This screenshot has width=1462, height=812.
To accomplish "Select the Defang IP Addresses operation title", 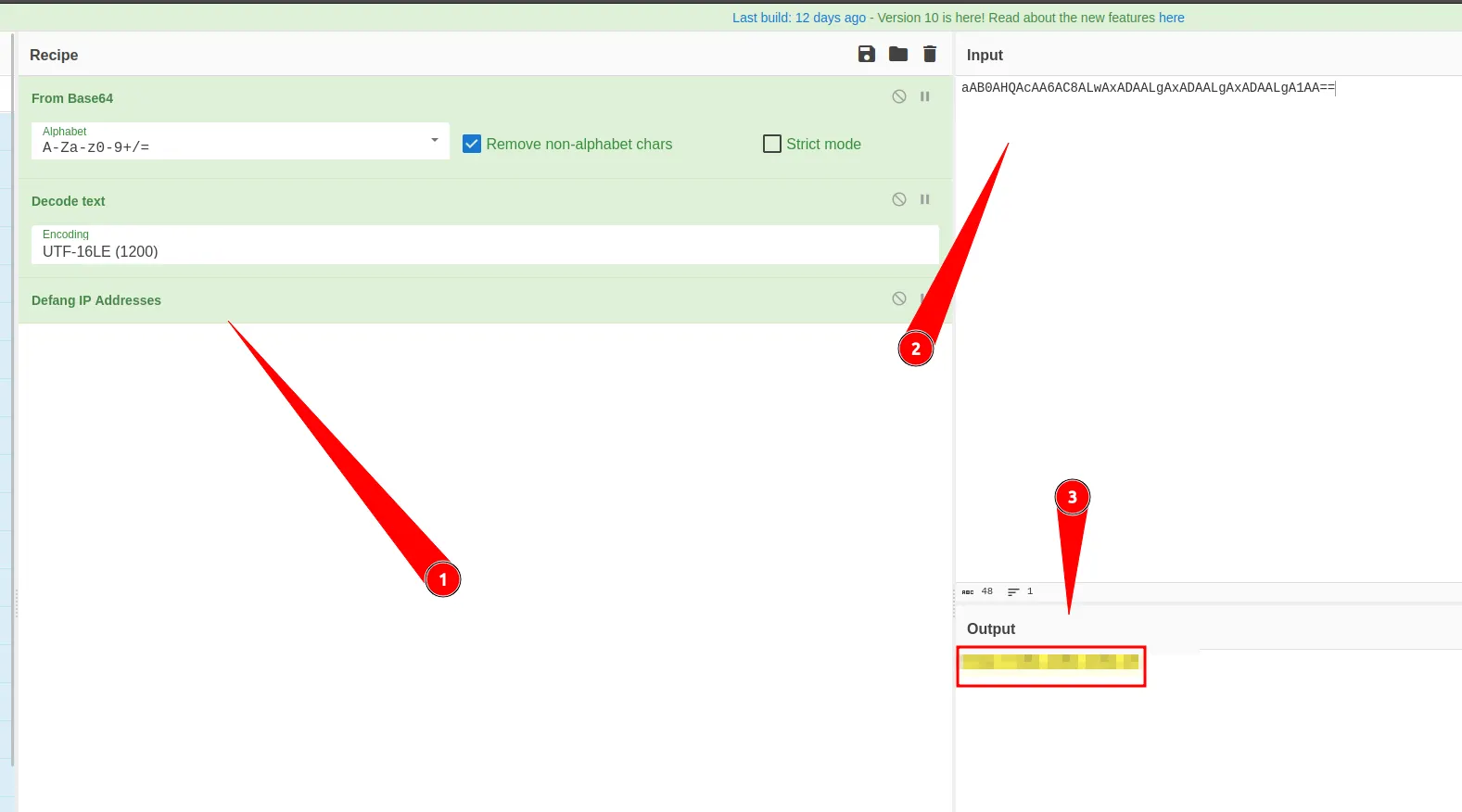I will (x=96, y=300).
